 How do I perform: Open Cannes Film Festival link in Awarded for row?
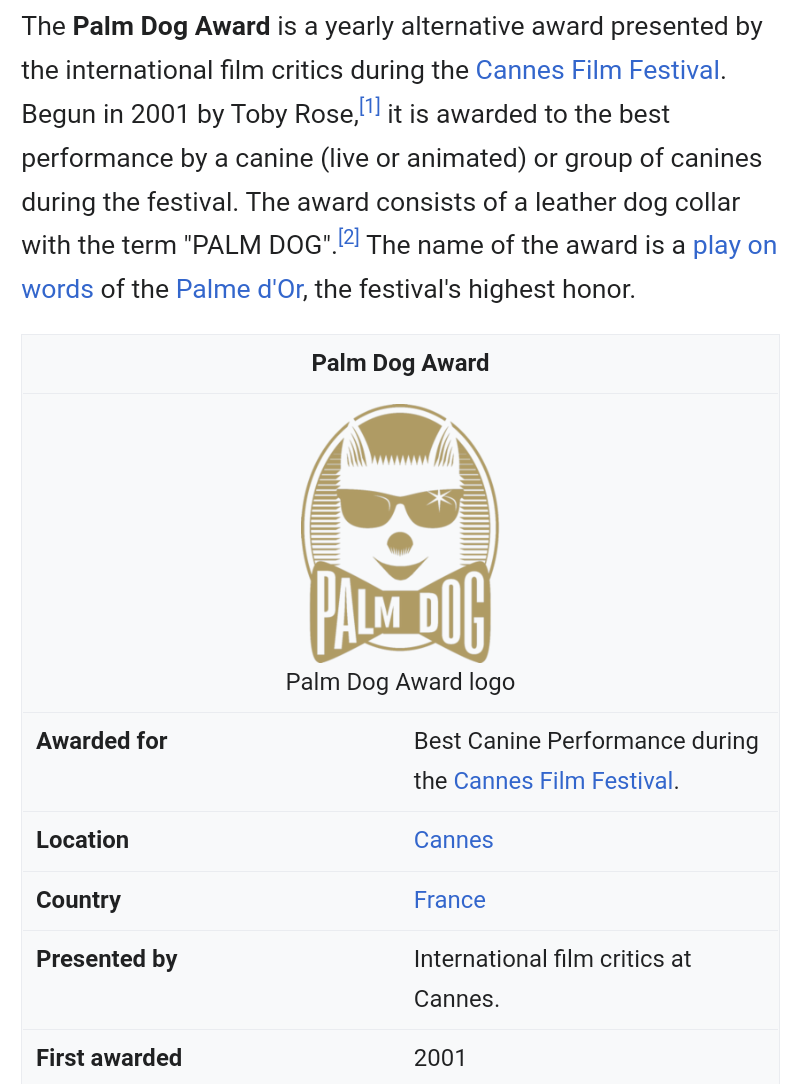(x=563, y=781)
